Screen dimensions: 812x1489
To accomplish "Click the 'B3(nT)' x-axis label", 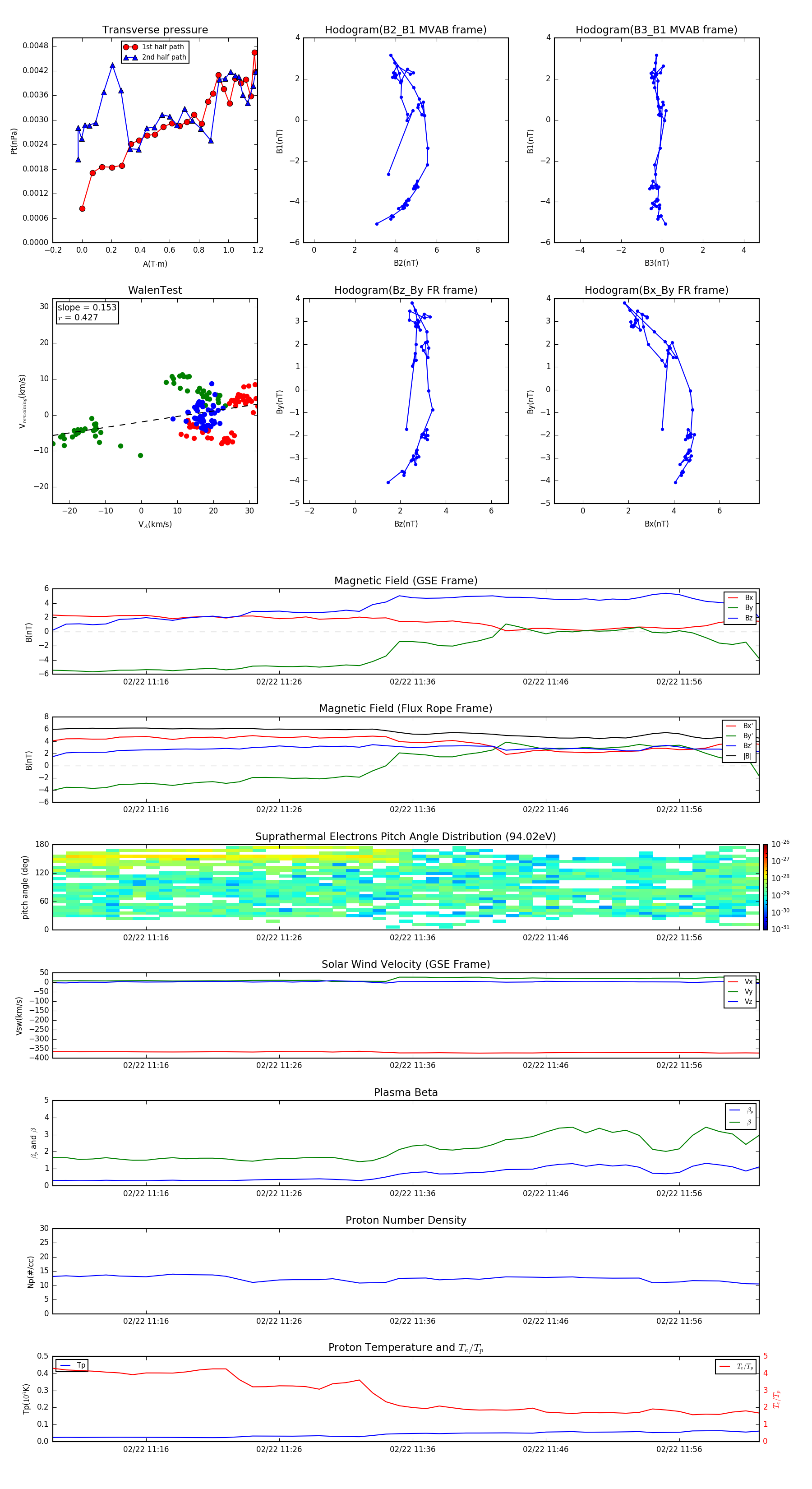I will coord(656,263).
